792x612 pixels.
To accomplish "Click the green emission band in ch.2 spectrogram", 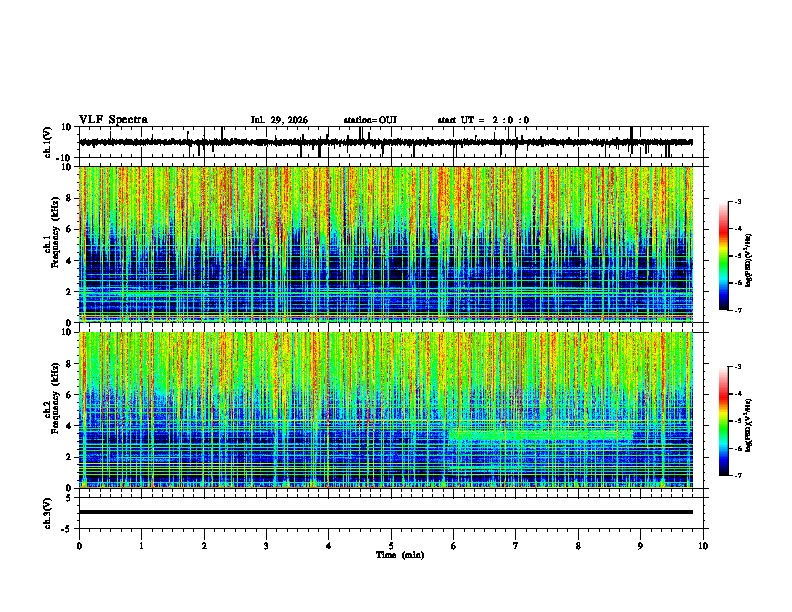I will click(540, 434).
